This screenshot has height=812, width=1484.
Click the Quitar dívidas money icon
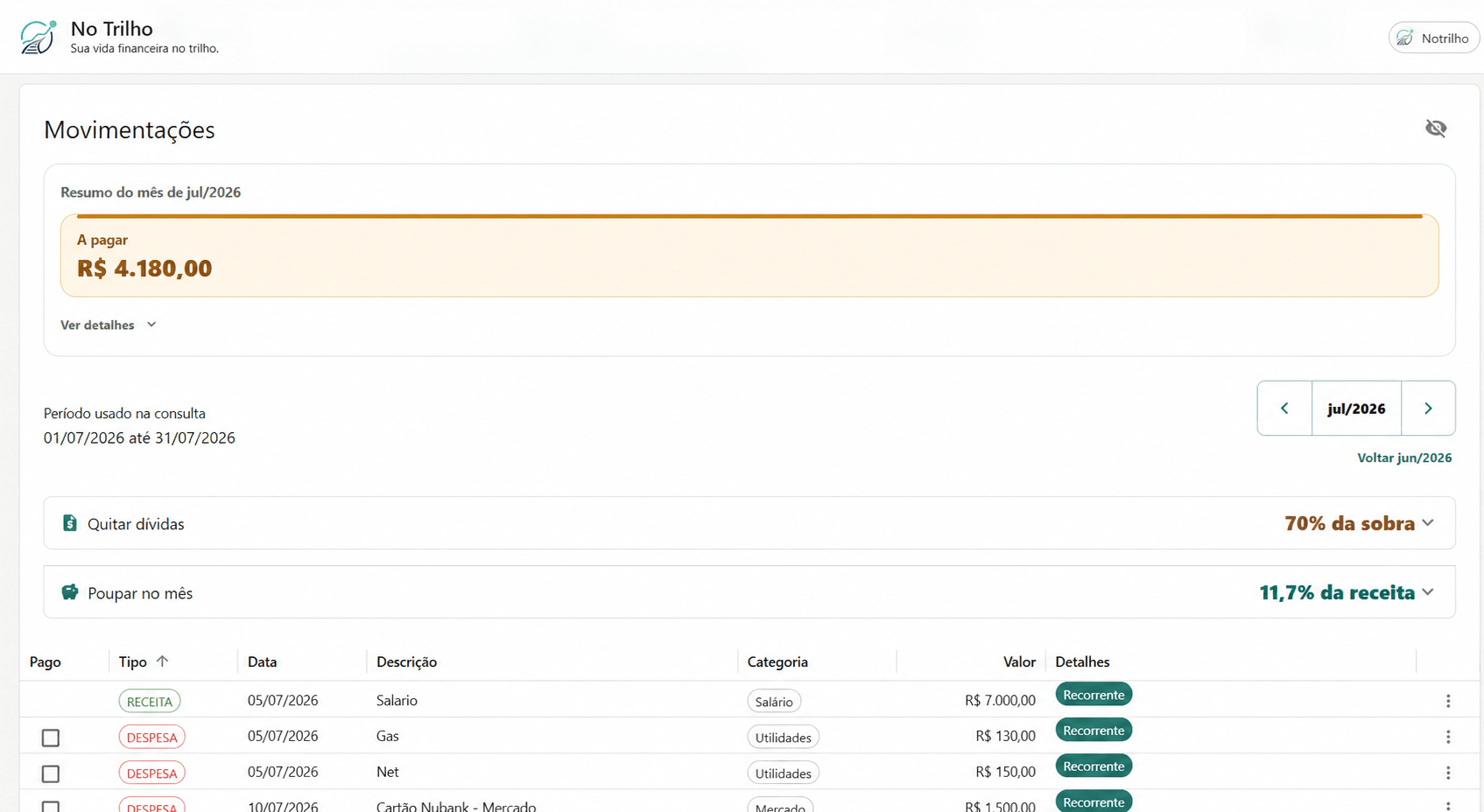pyautogui.click(x=70, y=523)
